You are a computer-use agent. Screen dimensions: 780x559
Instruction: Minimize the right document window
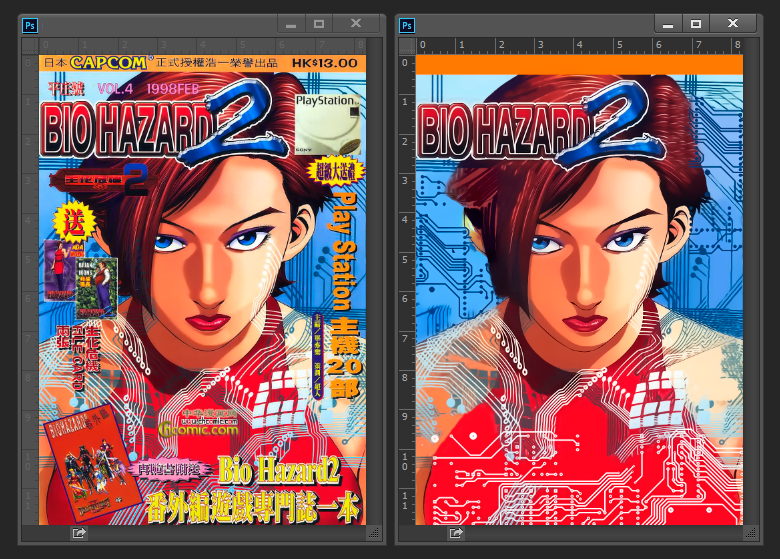tap(668, 24)
